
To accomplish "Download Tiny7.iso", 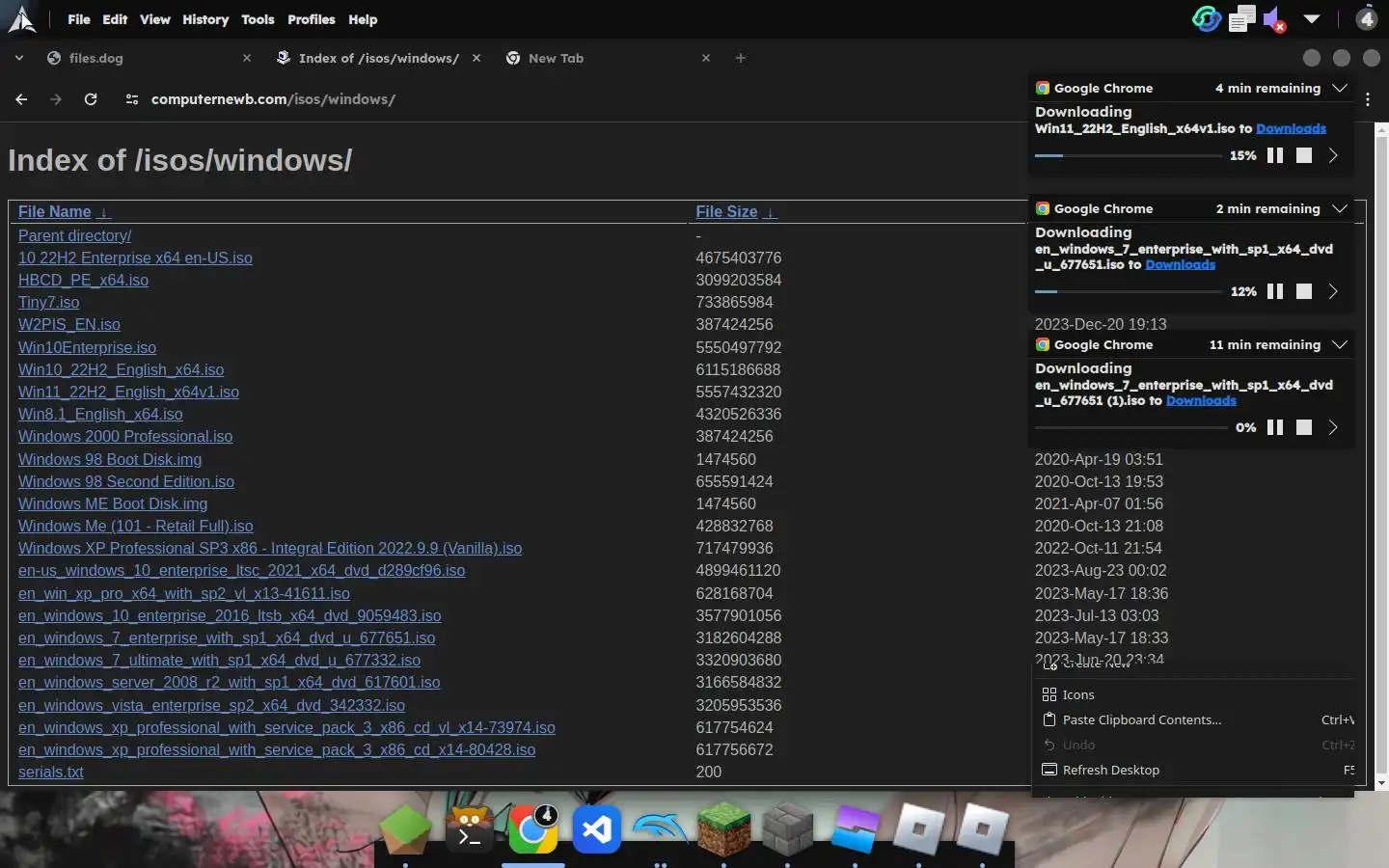I will point(49,302).
